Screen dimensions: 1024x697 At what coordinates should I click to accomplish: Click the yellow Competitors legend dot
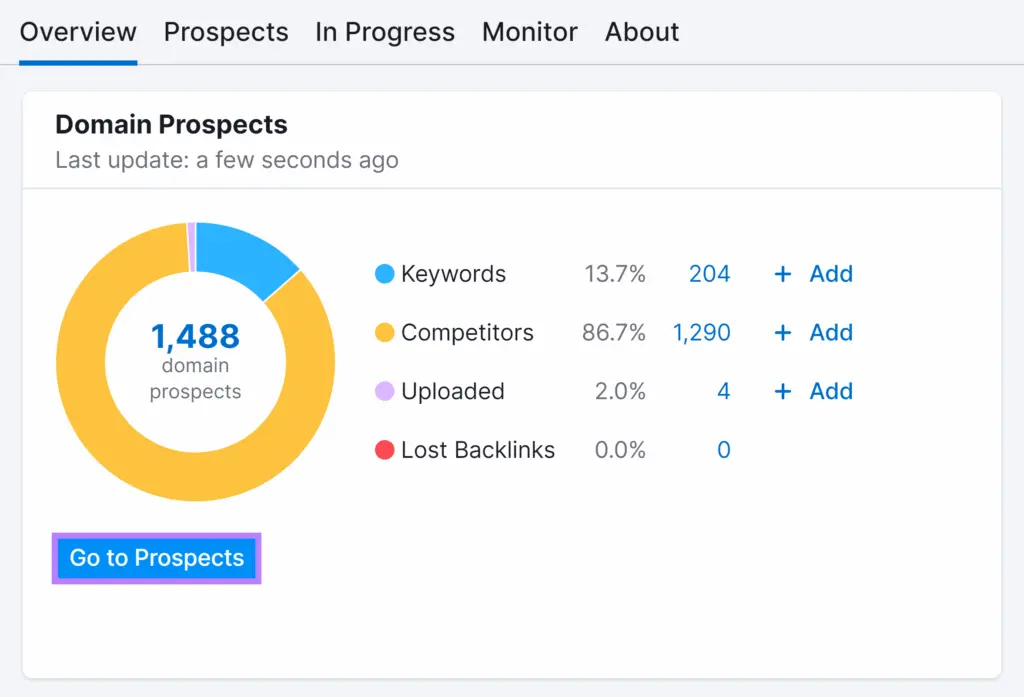click(x=384, y=333)
